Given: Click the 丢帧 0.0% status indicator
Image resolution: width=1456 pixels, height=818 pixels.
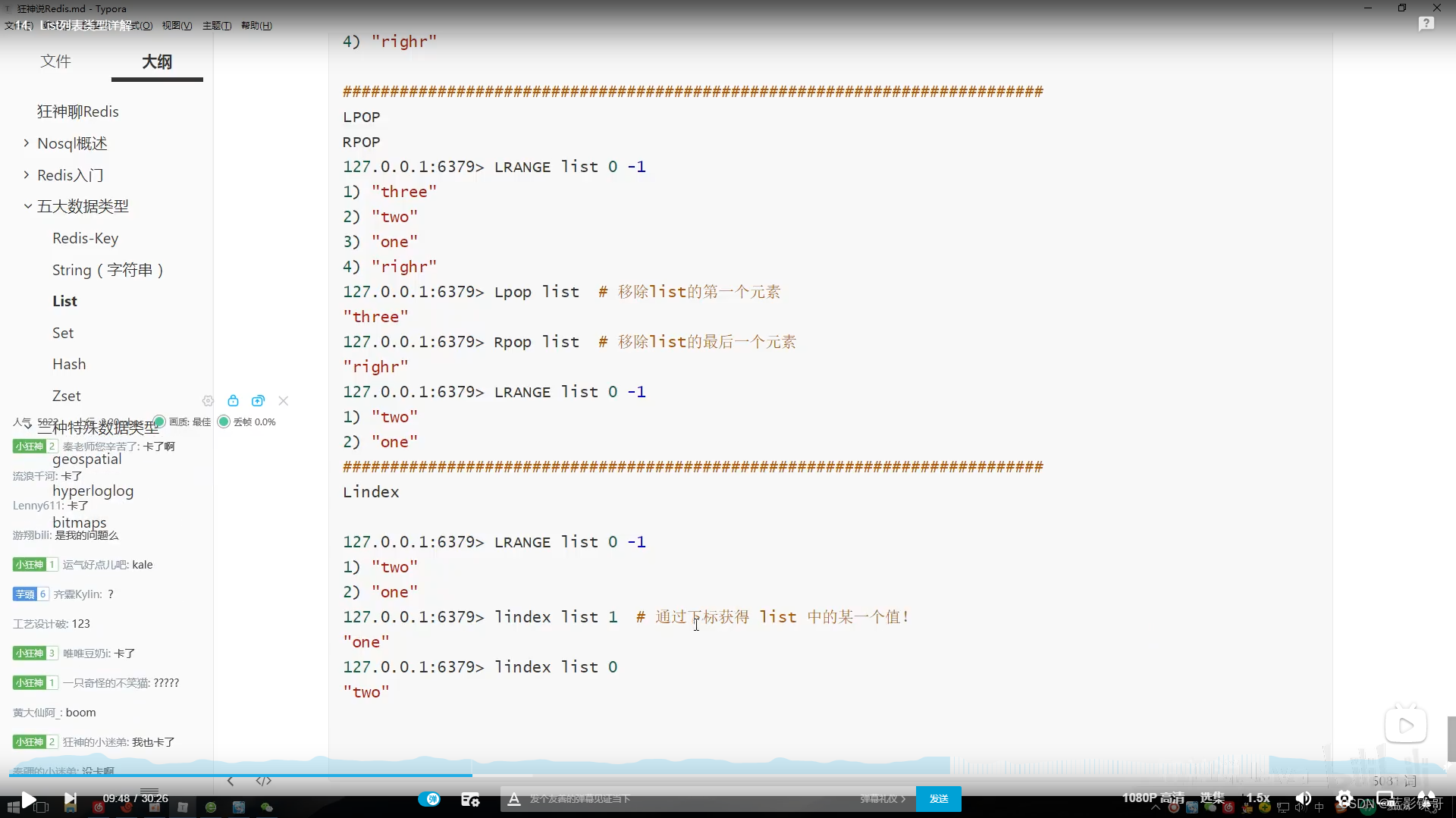Looking at the screenshot, I should pyautogui.click(x=246, y=422).
